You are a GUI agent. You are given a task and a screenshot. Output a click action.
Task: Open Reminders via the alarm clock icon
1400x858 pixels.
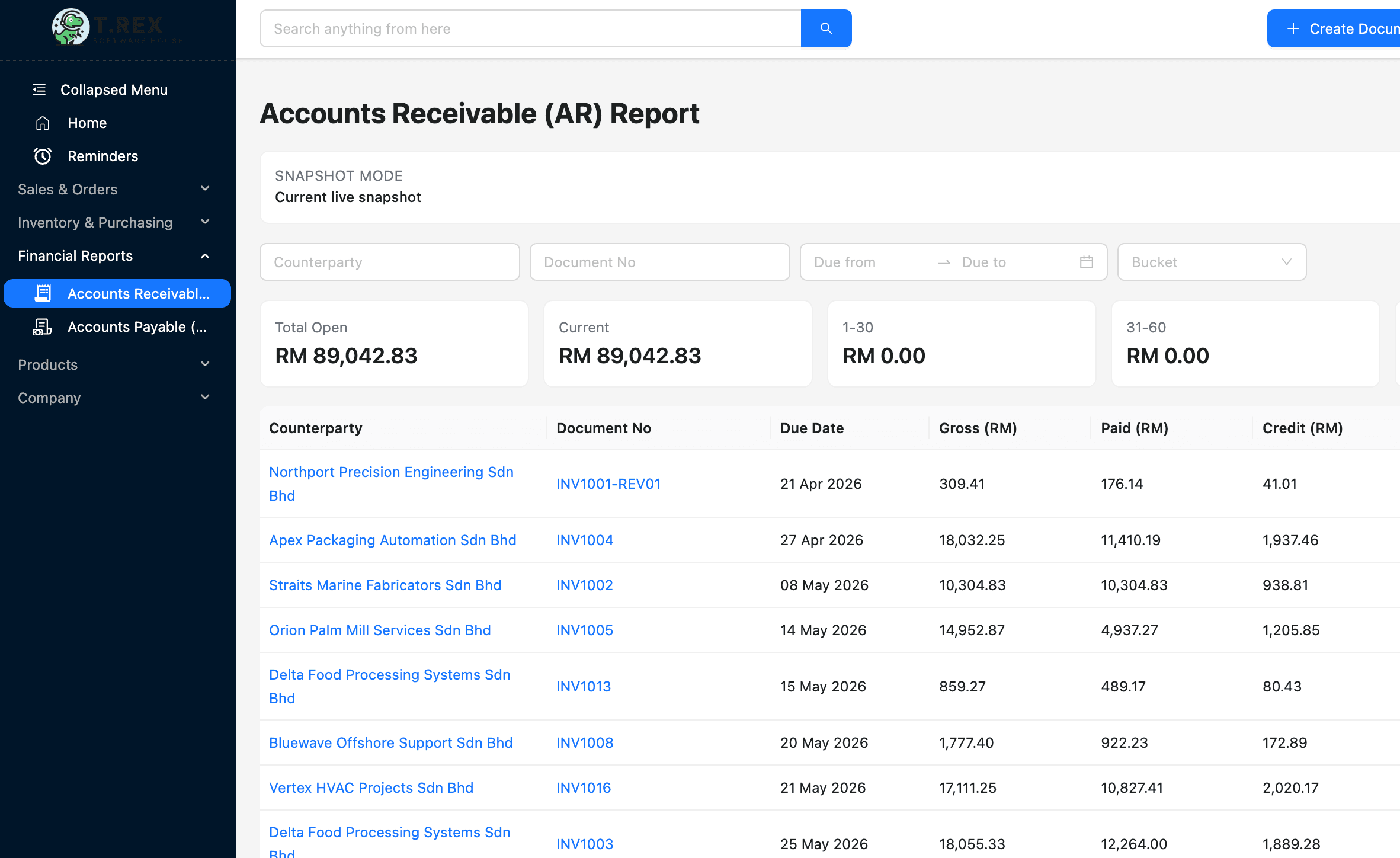[42, 156]
